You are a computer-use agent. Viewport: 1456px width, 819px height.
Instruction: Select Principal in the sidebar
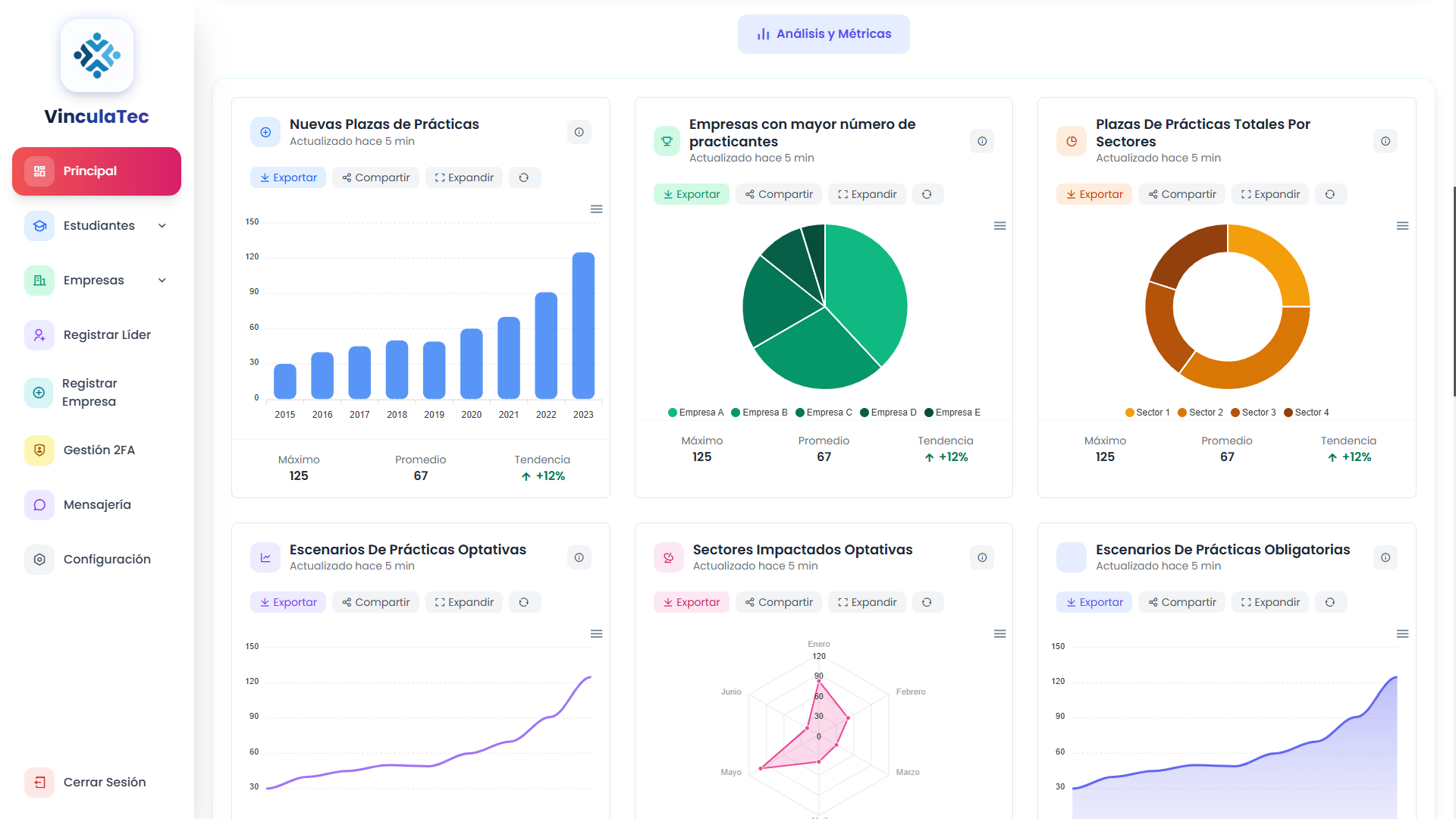[96, 171]
